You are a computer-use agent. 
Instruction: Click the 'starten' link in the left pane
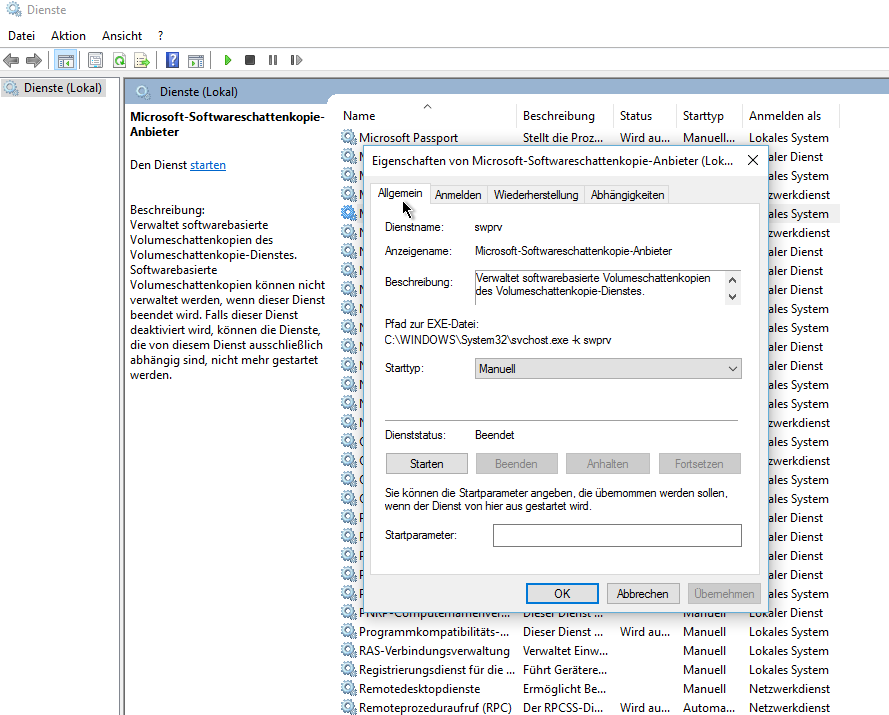[208, 165]
